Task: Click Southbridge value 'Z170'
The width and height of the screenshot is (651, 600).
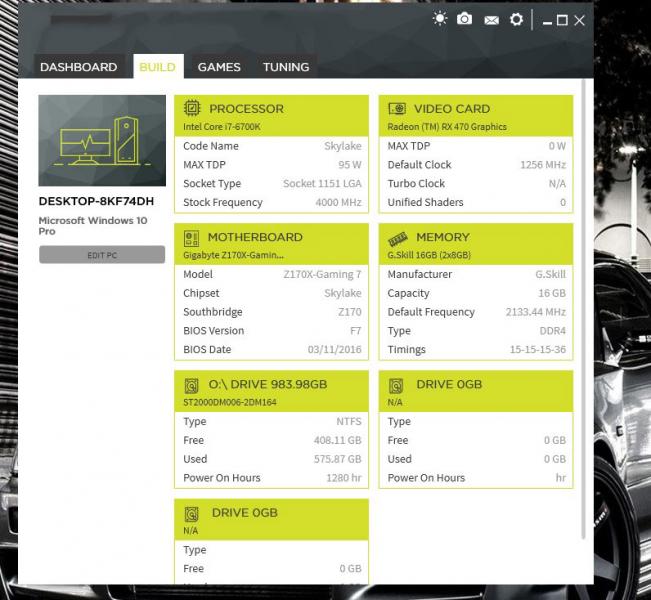Action: pyautogui.click(x=350, y=312)
